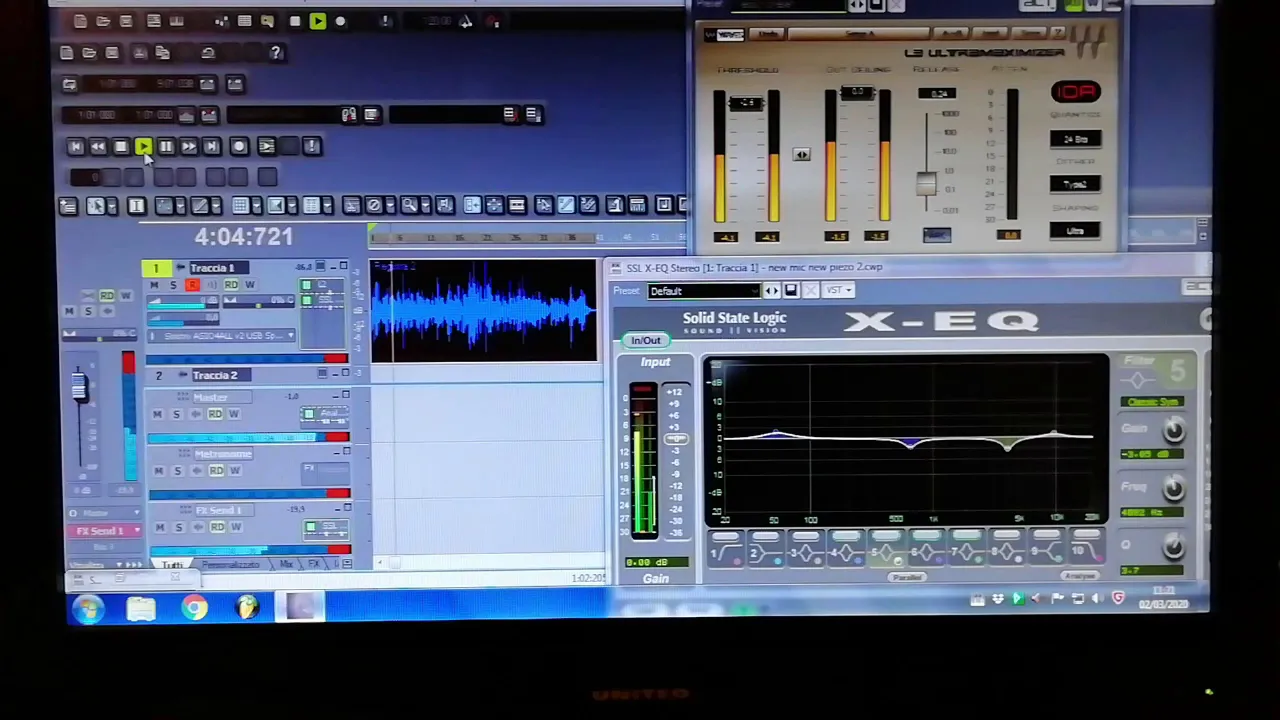Toggle W automation write on Traccia 1

[250, 285]
